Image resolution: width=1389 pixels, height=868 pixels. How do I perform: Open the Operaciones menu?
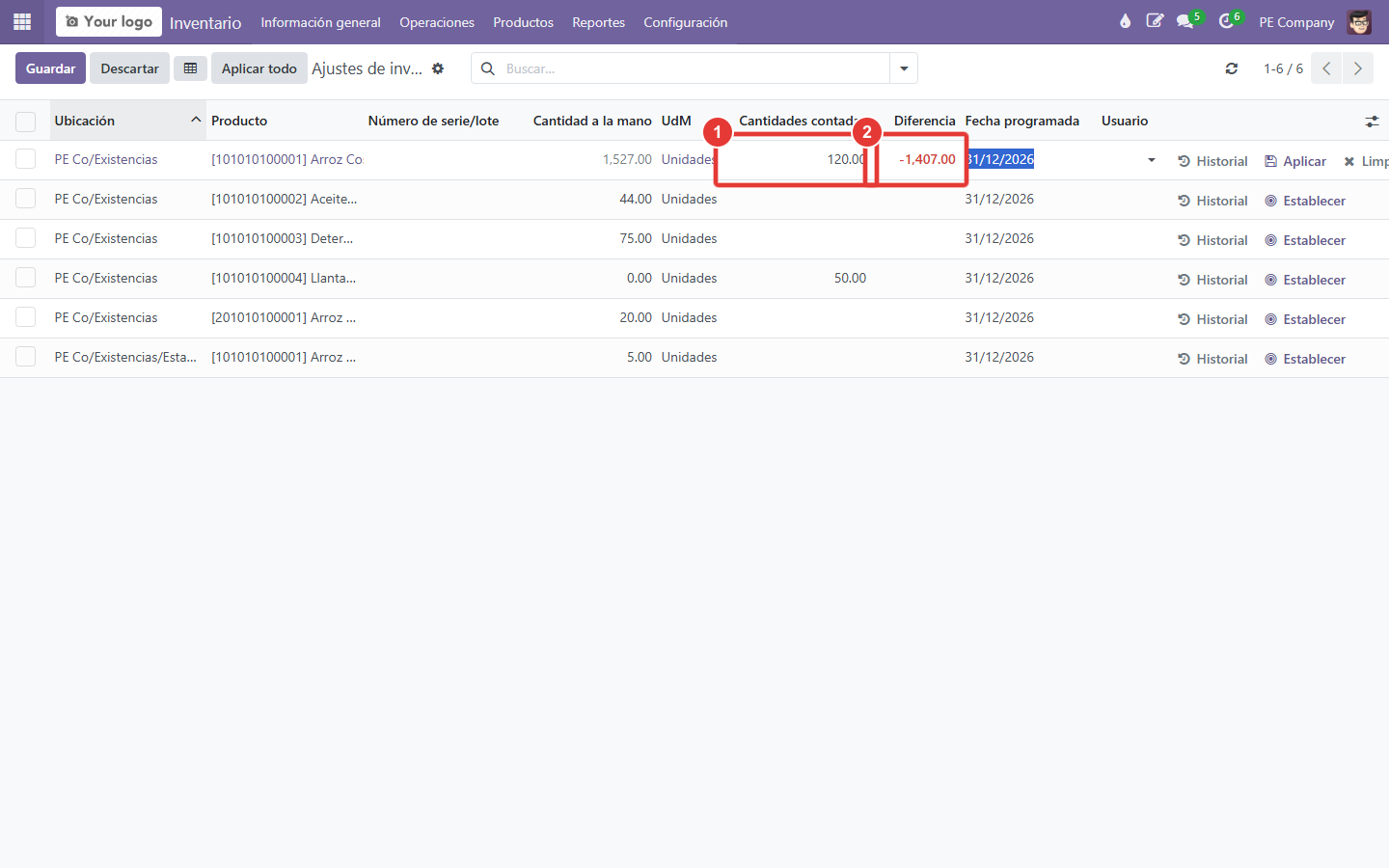coord(437,22)
